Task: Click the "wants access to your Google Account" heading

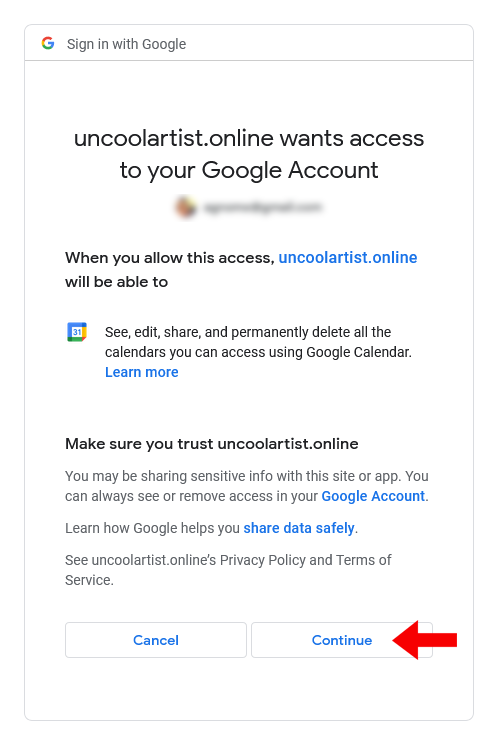Action: pyautogui.click(x=249, y=154)
